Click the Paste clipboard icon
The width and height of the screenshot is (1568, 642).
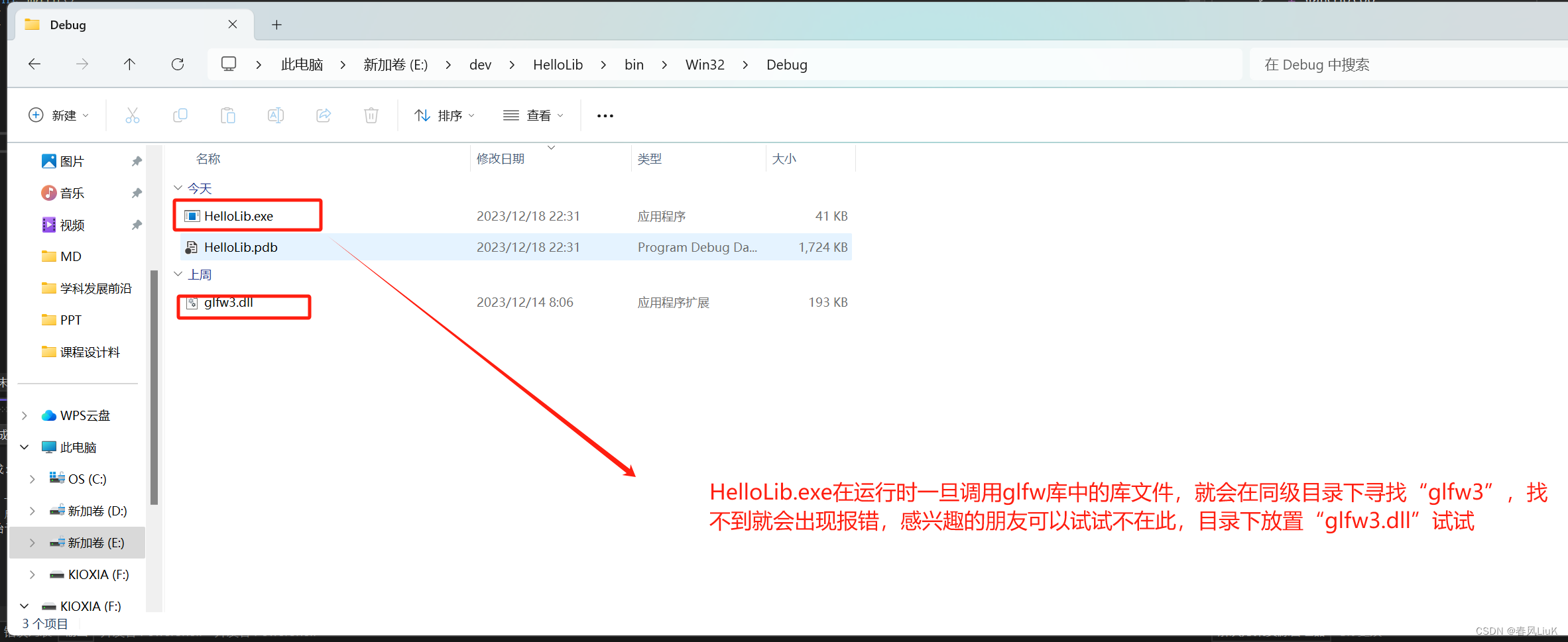coord(228,115)
